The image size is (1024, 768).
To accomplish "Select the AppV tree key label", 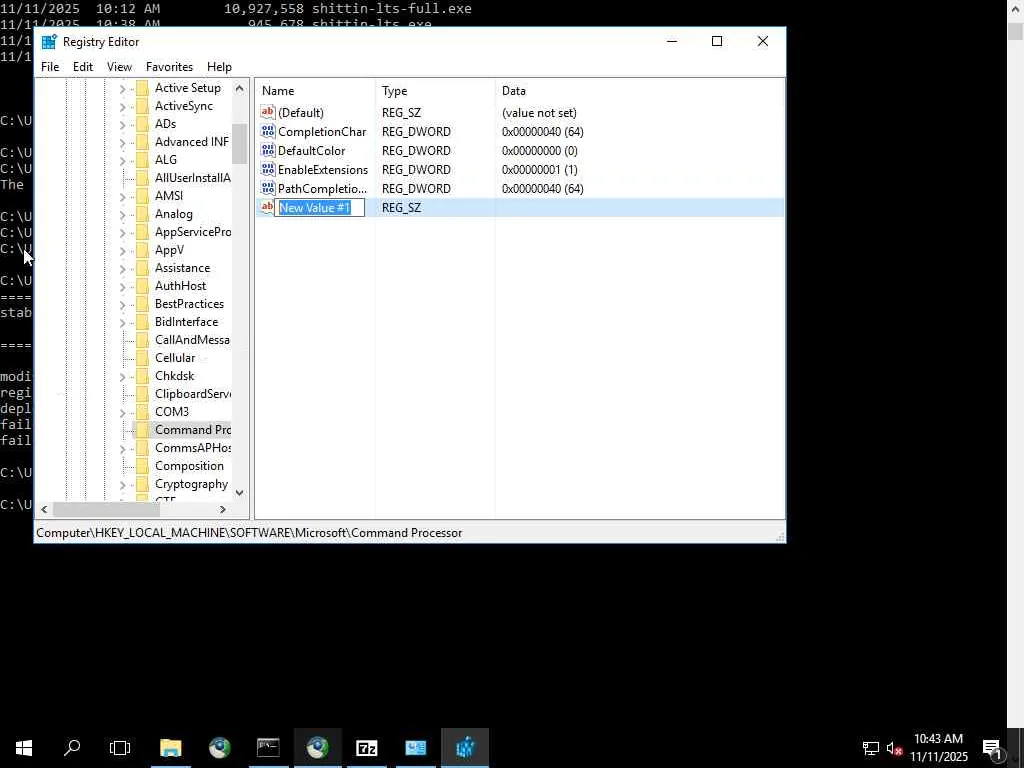I will [x=169, y=250].
